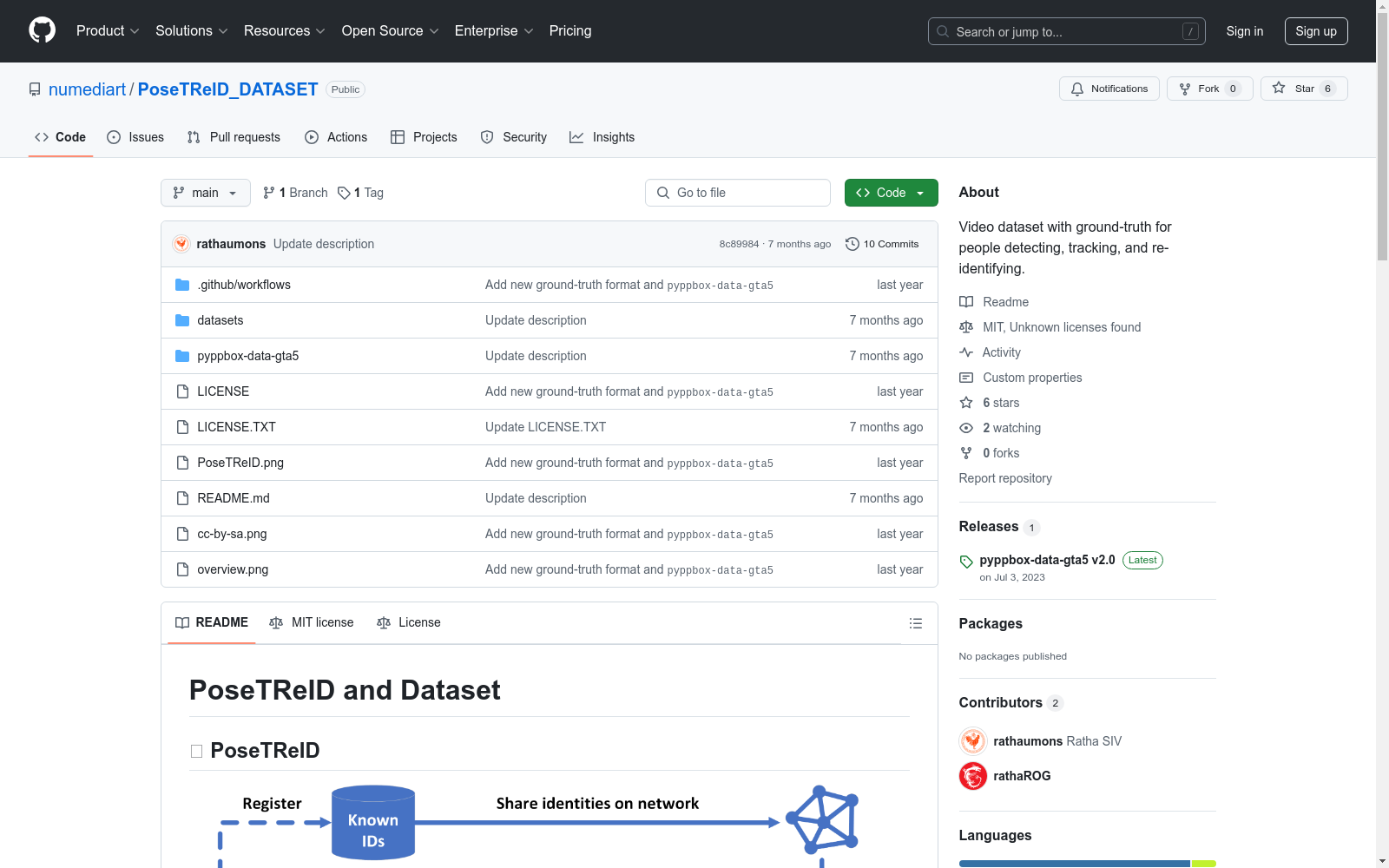The width and height of the screenshot is (1389, 868).
Task: Click the Sign in link
Action: (x=1245, y=31)
